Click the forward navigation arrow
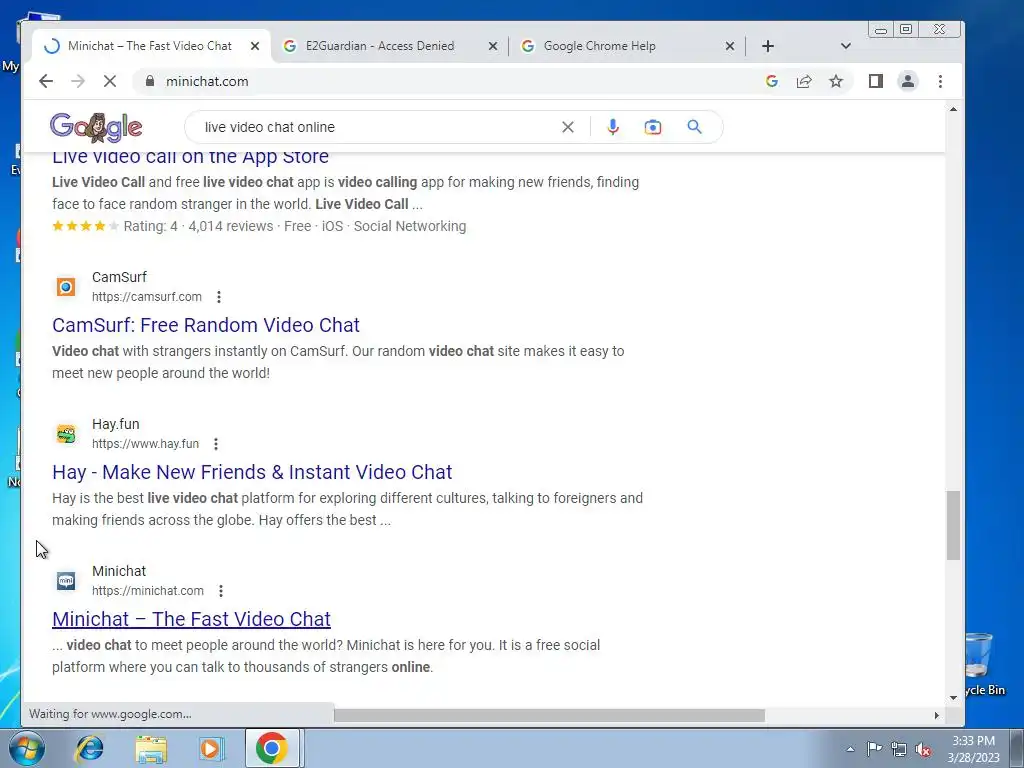The width and height of the screenshot is (1024, 768). [x=78, y=81]
